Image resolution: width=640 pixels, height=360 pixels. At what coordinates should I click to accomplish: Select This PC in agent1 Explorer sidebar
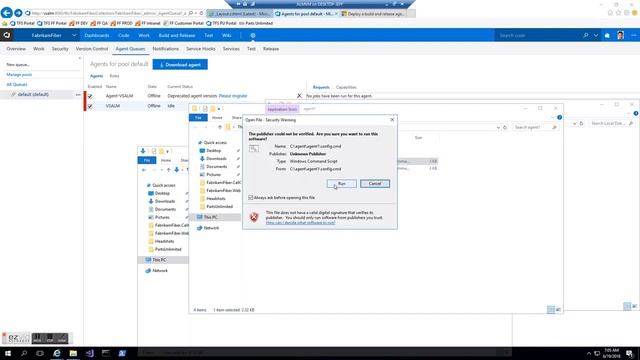tap(211, 217)
